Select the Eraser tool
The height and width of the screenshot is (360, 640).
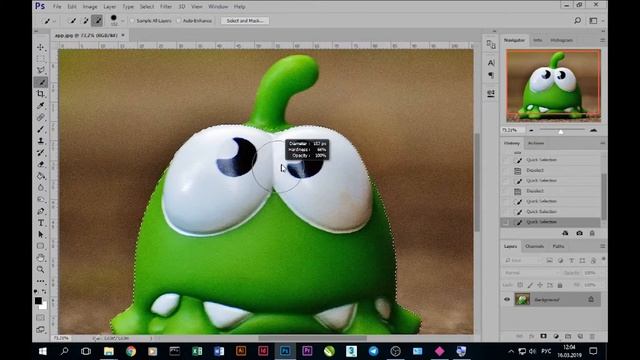point(40,164)
